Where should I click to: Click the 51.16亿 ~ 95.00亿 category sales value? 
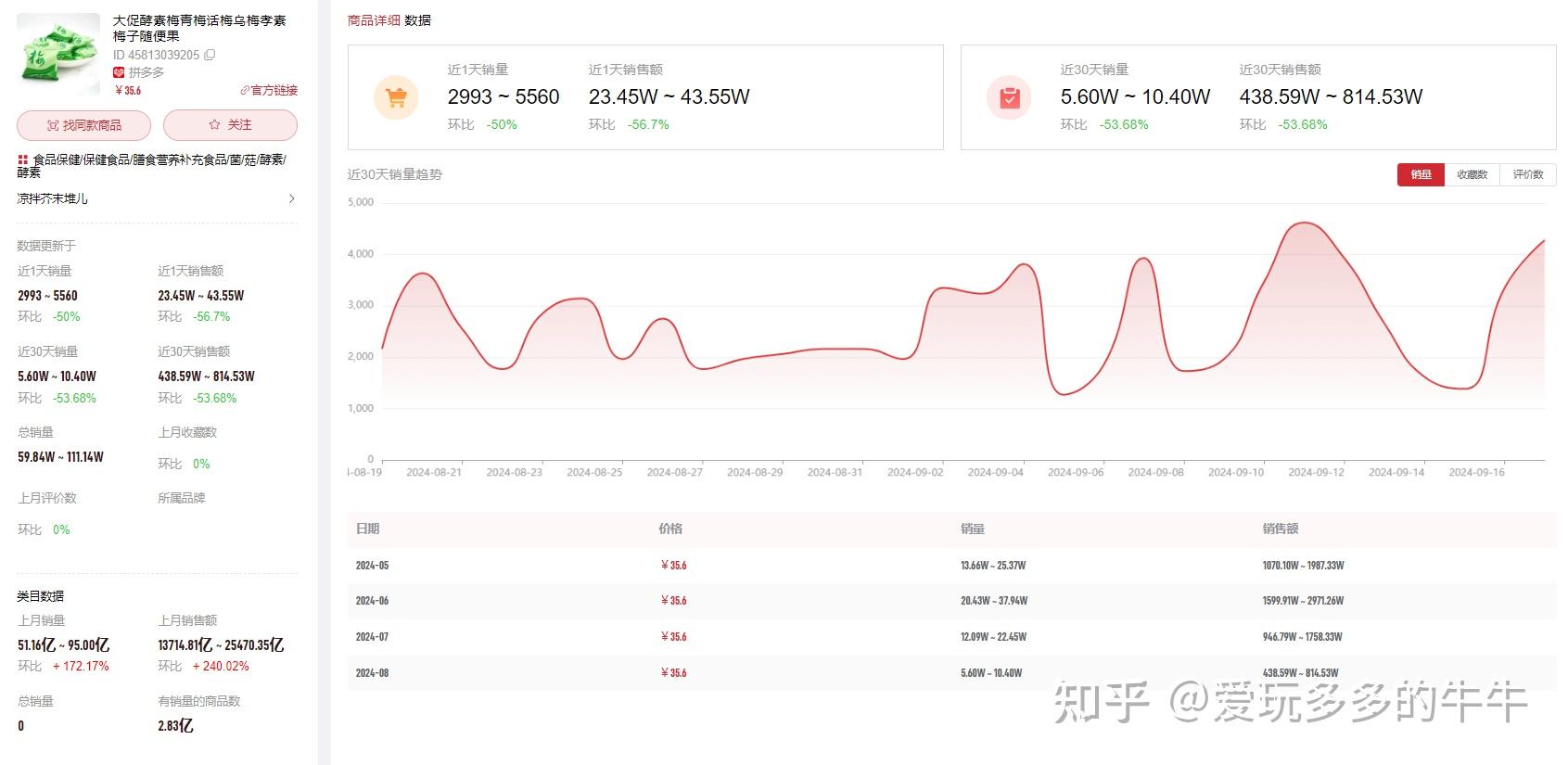[63, 645]
